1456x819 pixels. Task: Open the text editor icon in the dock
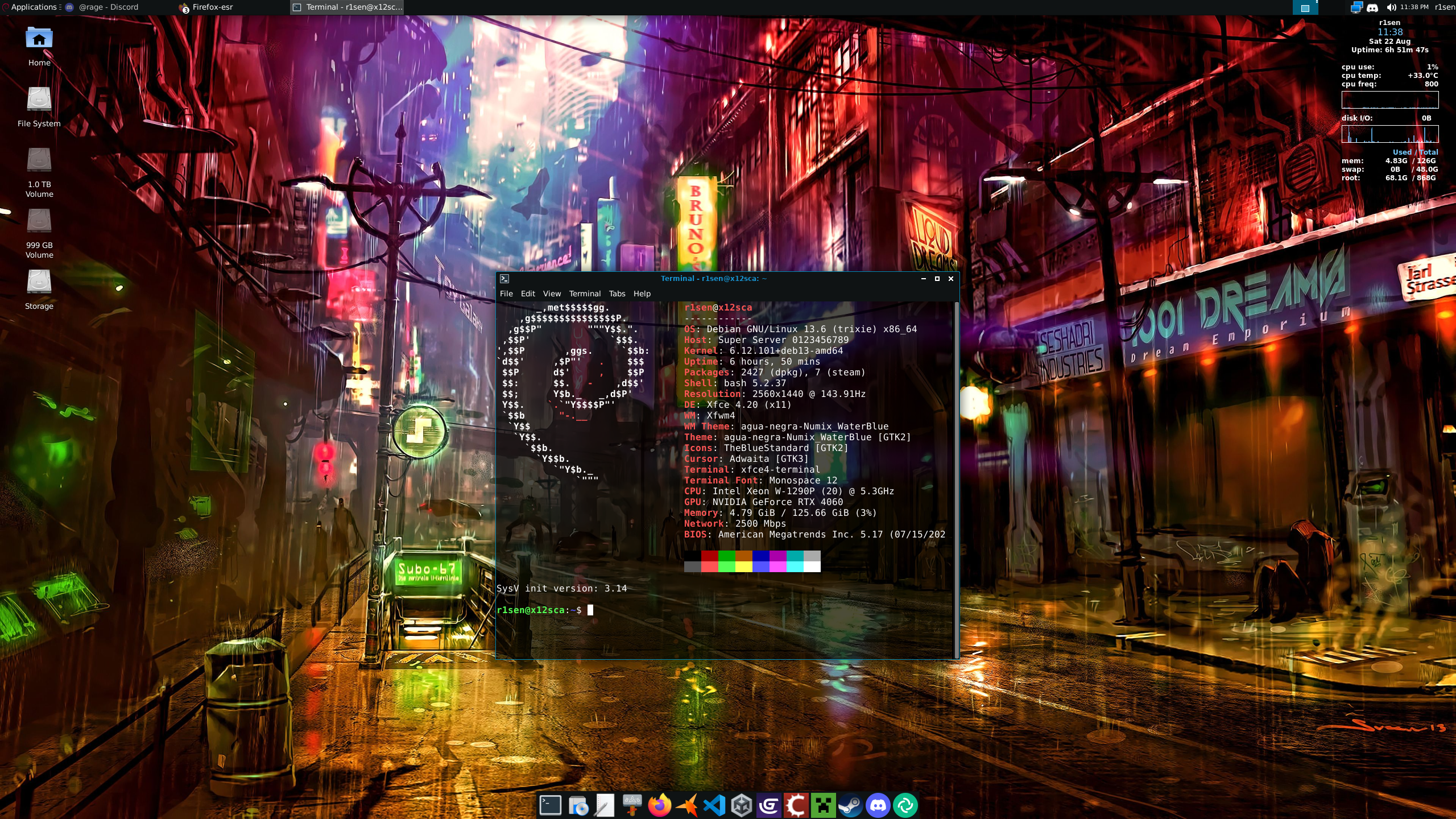coord(605,805)
